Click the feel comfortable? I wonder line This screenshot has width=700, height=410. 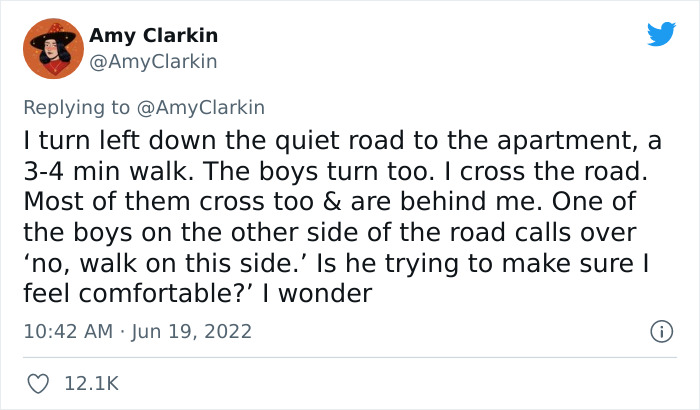tap(197, 294)
